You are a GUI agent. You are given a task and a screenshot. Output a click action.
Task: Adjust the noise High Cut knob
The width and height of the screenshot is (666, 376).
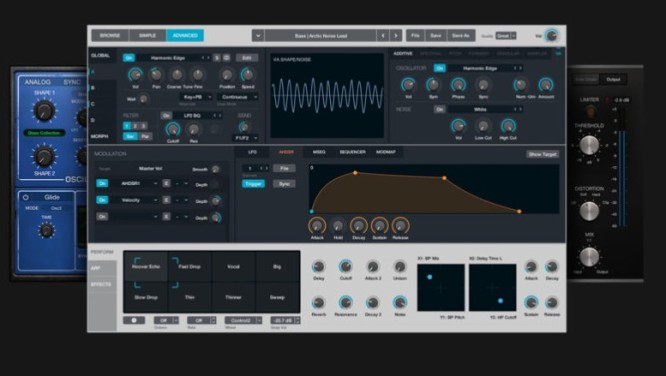pyautogui.click(x=508, y=126)
